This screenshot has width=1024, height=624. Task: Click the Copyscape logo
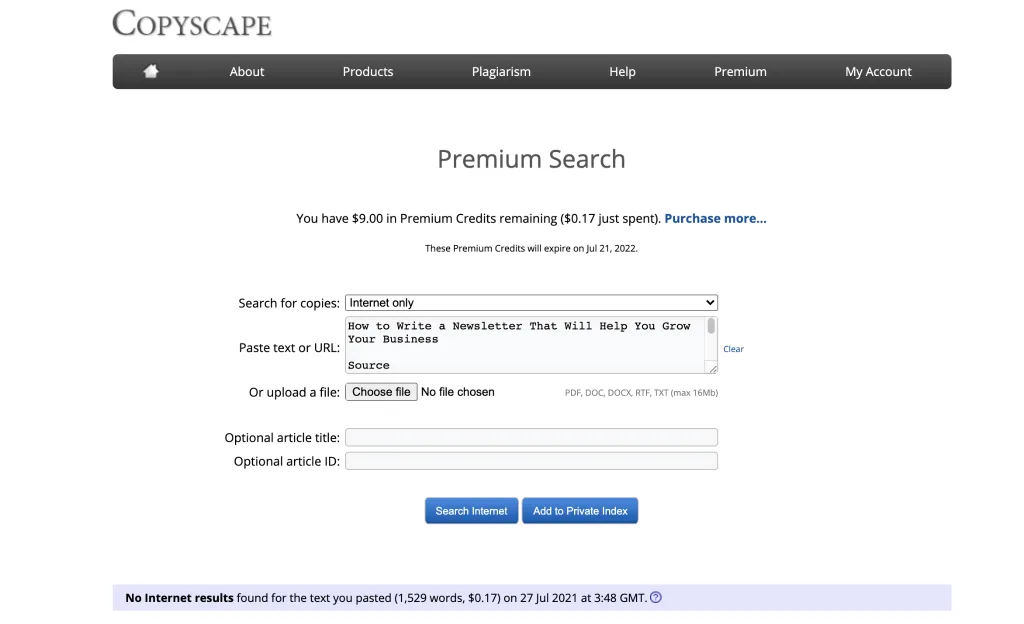tap(192, 24)
